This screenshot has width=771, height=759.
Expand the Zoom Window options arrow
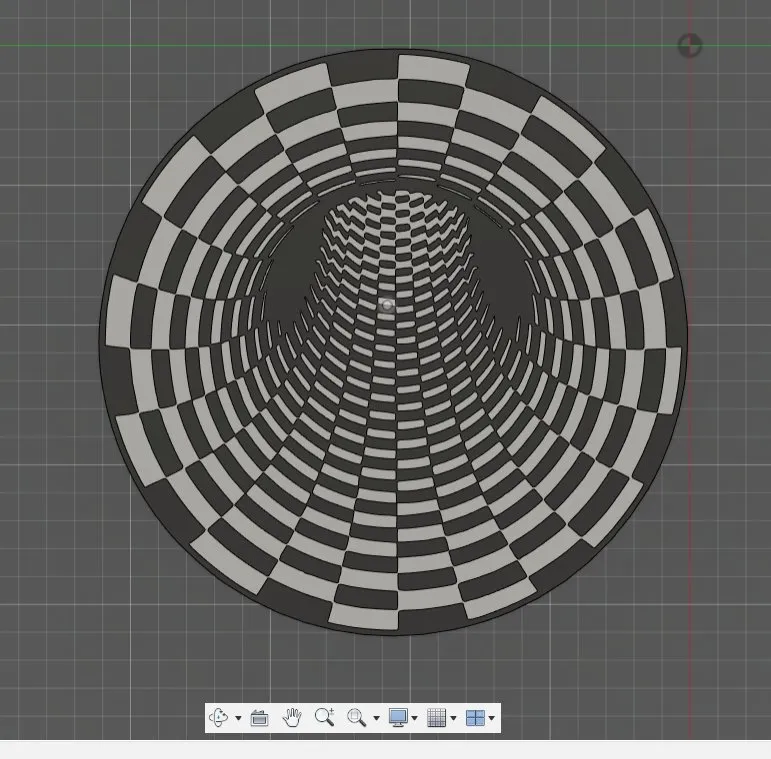pyautogui.click(x=377, y=718)
